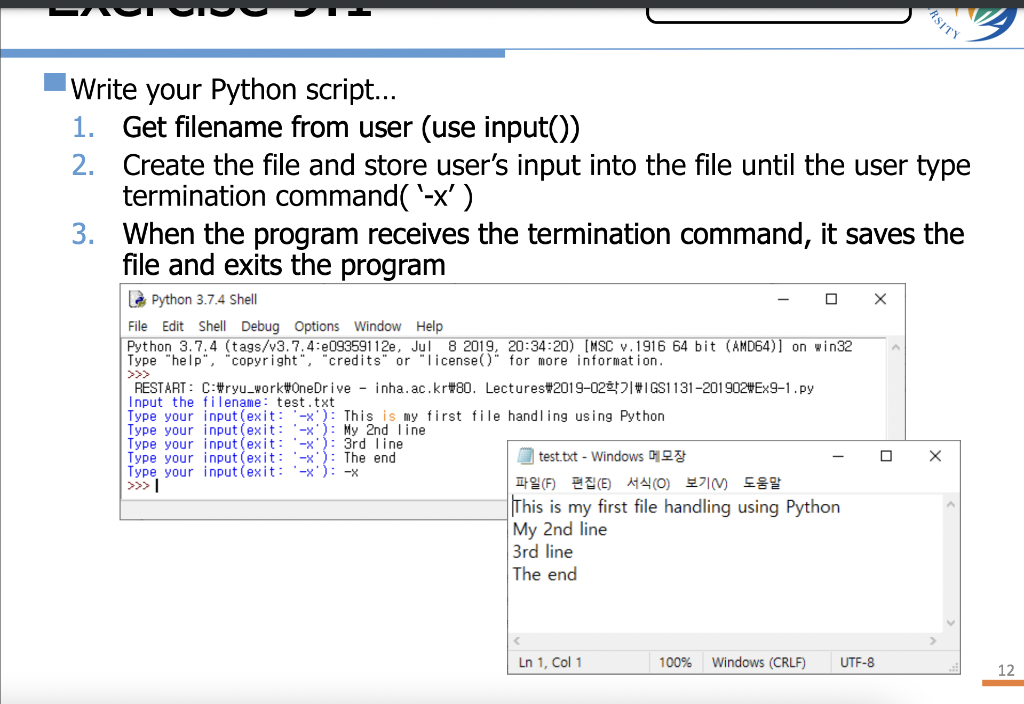The height and width of the screenshot is (704, 1024).
Task: Open the 도움말 menu in Notepad
Action: pos(761,483)
